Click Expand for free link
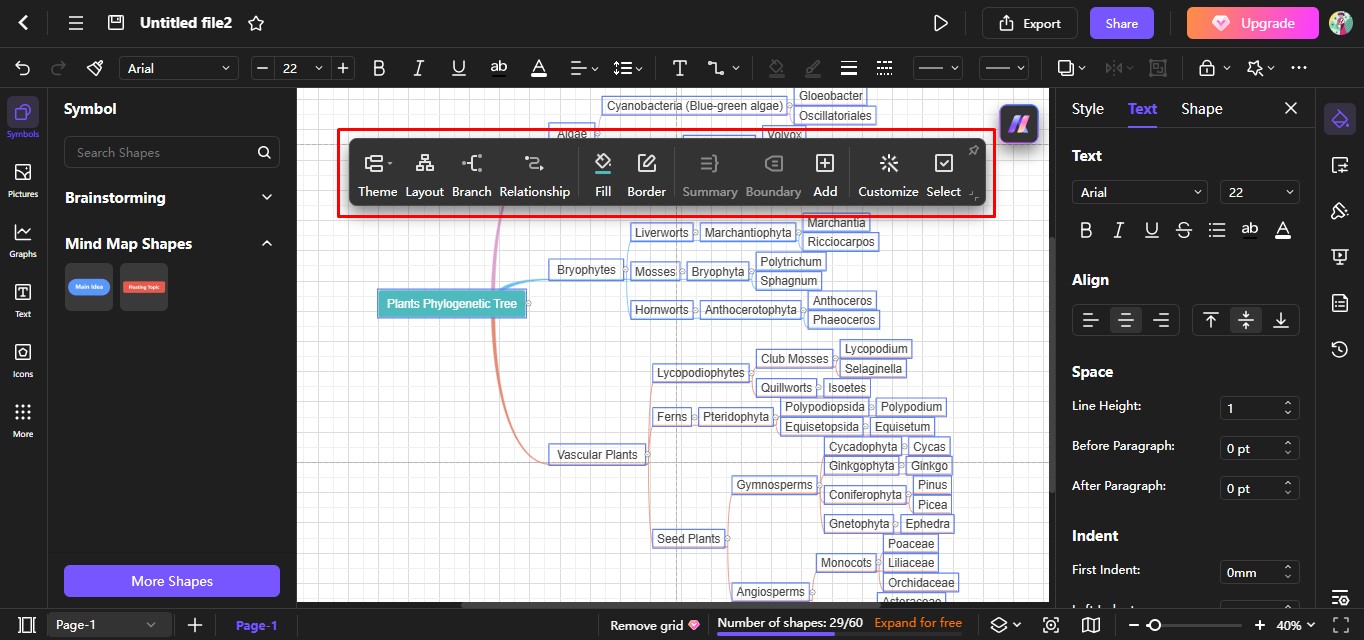Viewport: 1364px width, 640px height. pos(918,623)
